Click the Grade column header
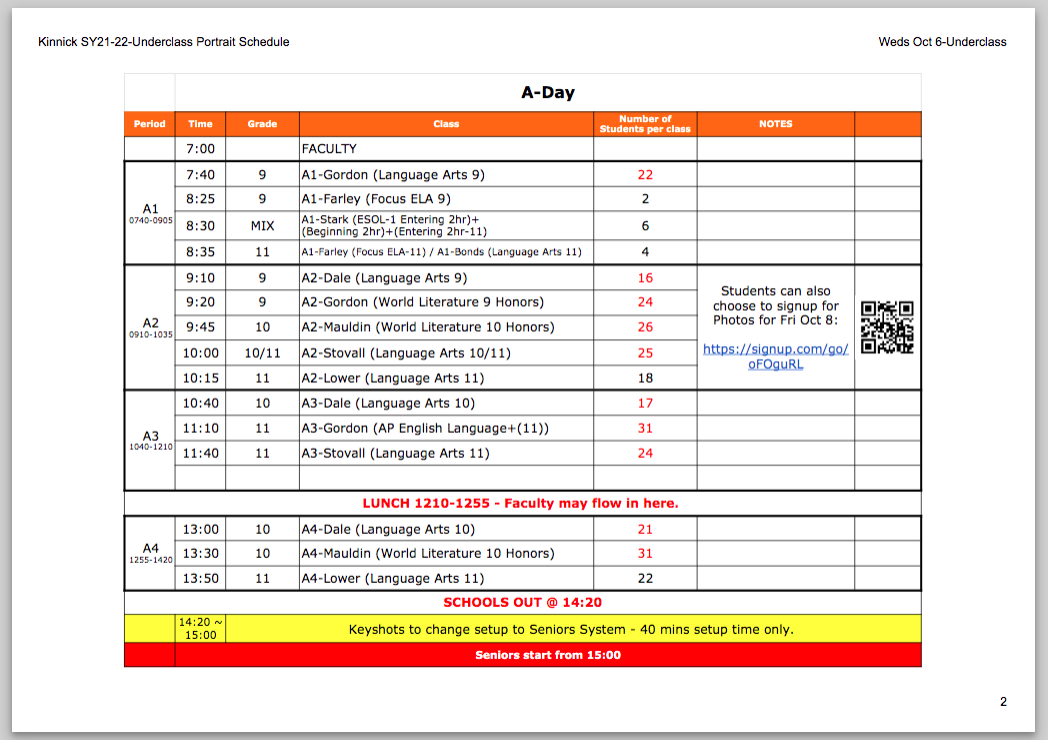 (x=262, y=124)
